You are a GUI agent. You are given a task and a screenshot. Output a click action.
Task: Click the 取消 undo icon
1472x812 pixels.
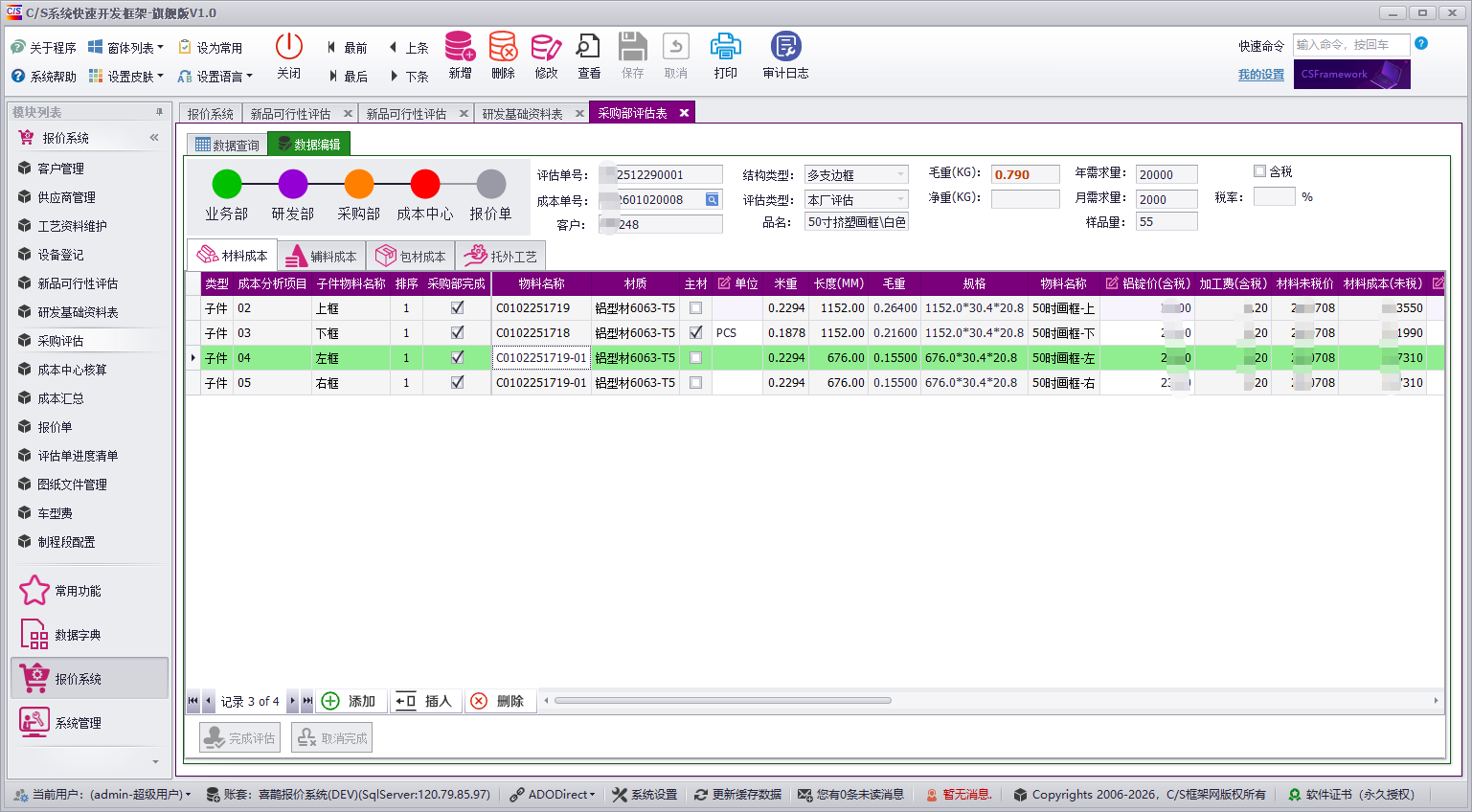(675, 46)
